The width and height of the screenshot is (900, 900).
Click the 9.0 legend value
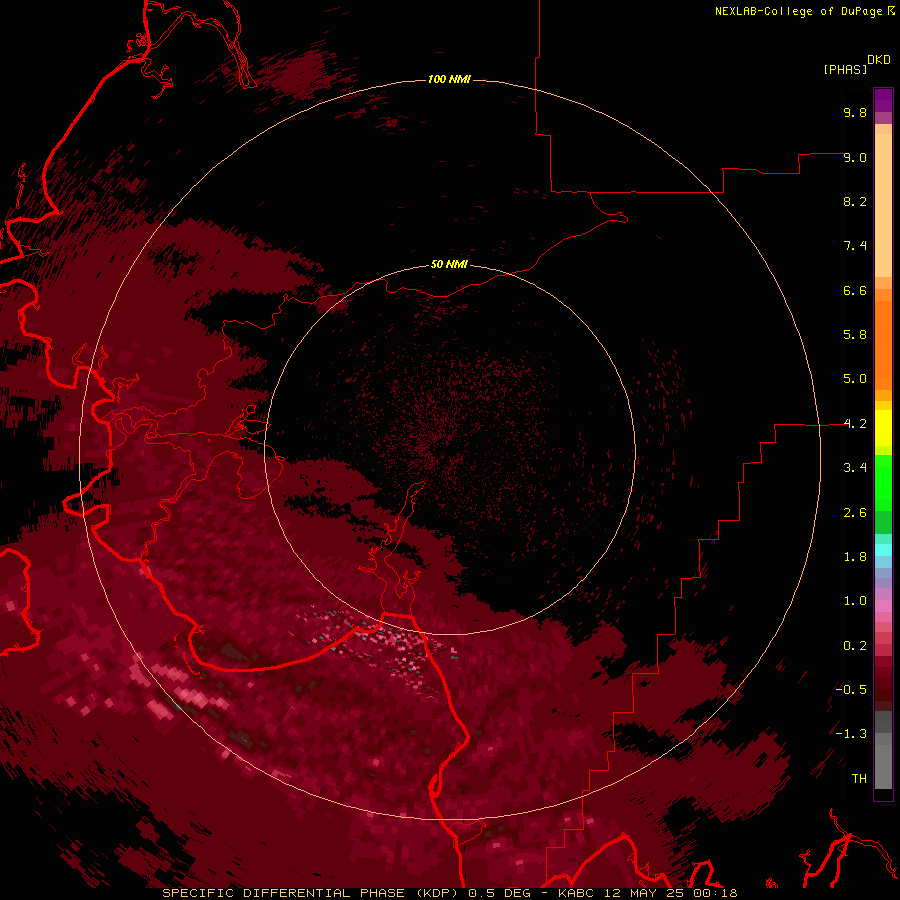tap(855, 157)
